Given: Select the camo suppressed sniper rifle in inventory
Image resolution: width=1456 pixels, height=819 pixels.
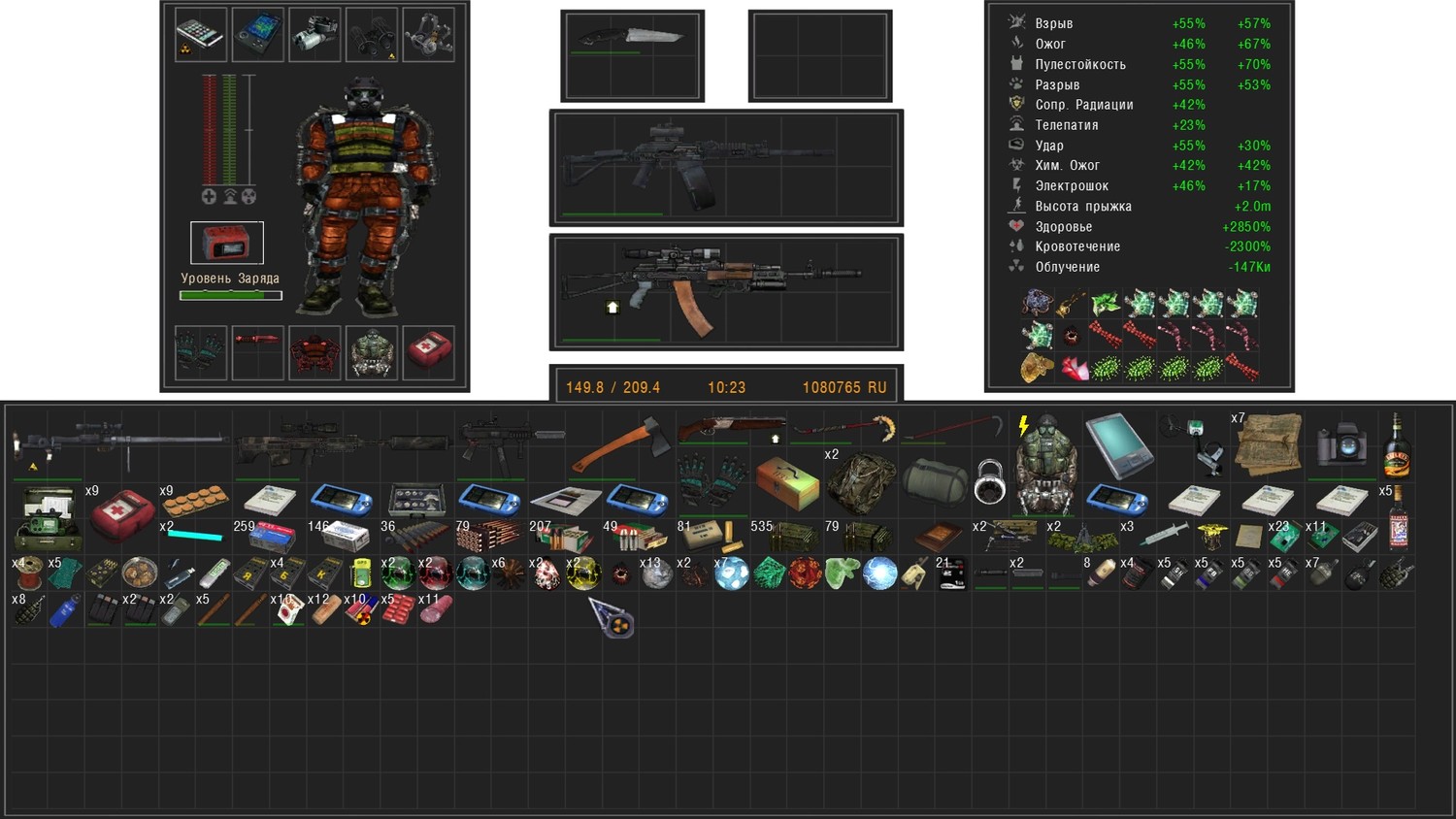Looking at the screenshot, I should 343,445.
